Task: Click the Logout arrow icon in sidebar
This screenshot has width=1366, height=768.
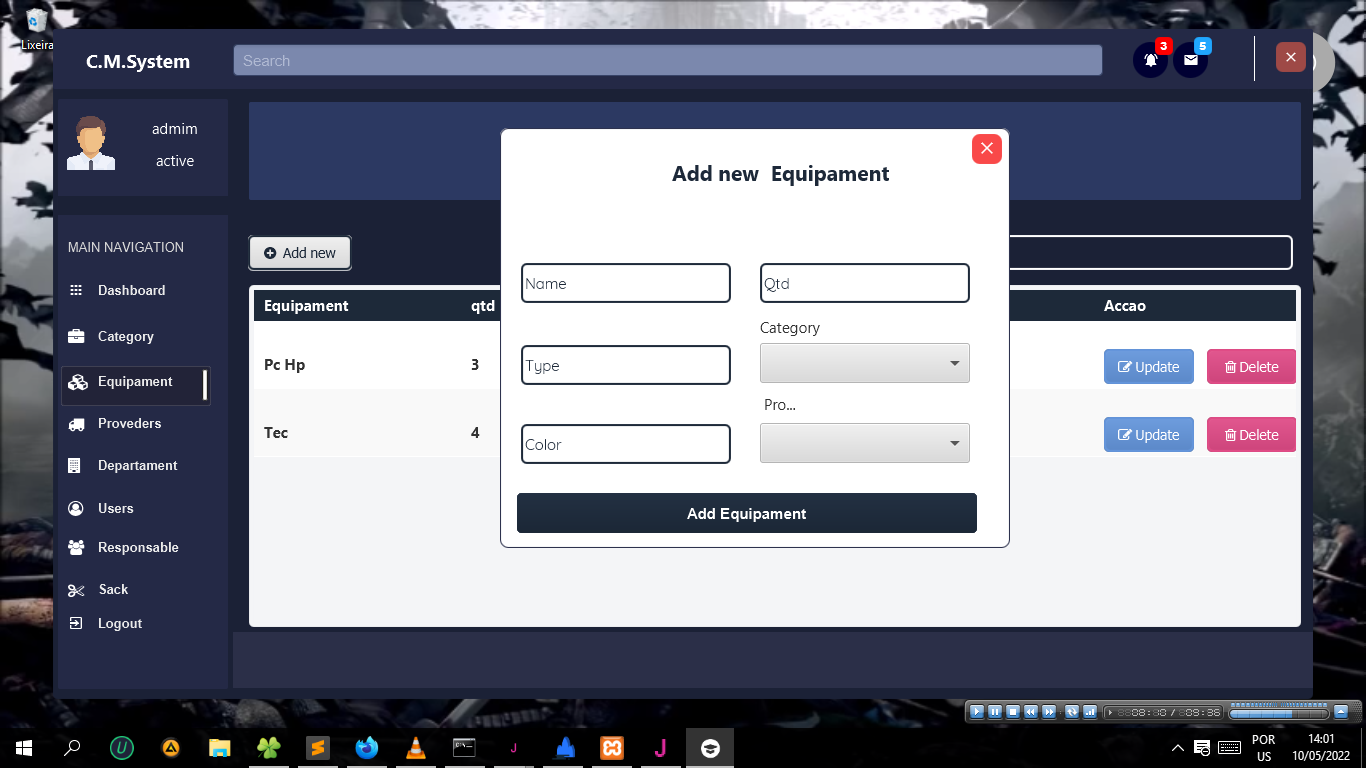Action: click(76, 623)
